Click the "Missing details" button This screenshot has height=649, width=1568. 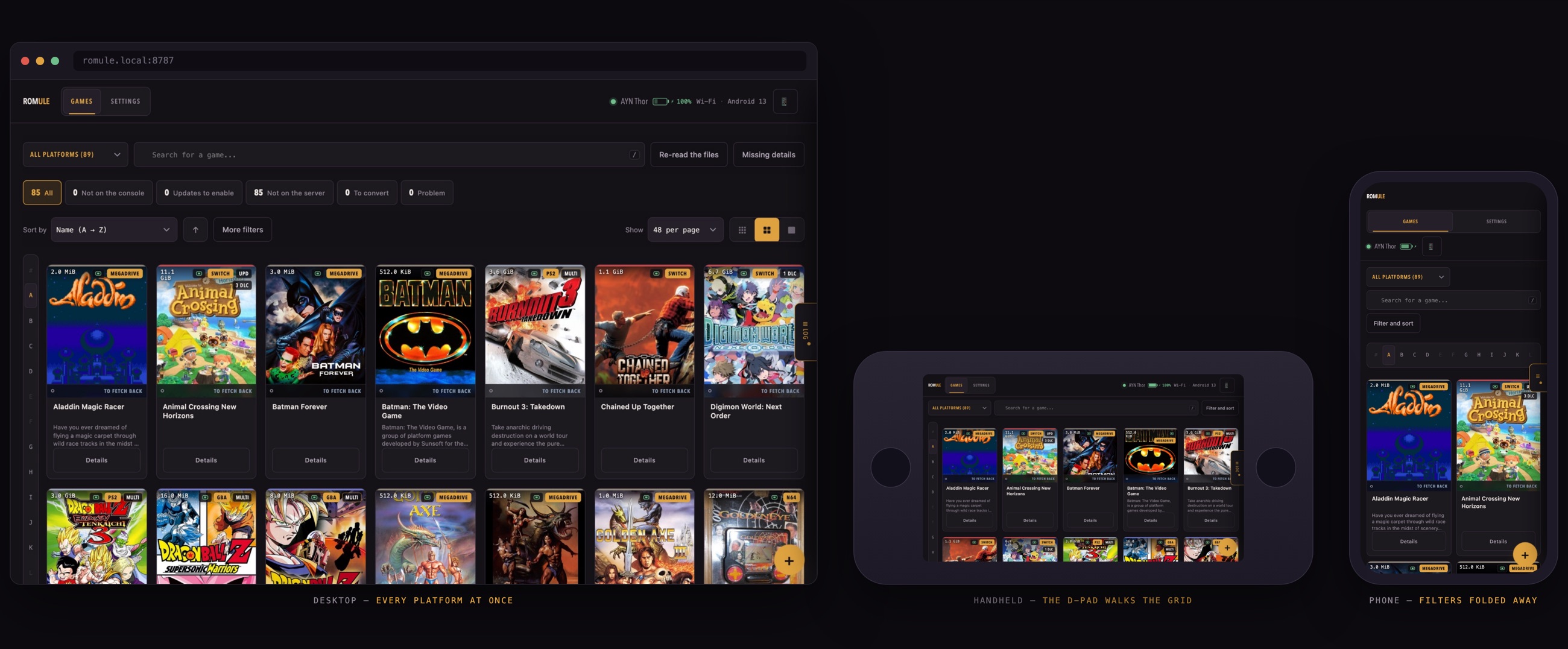pyautogui.click(x=769, y=154)
